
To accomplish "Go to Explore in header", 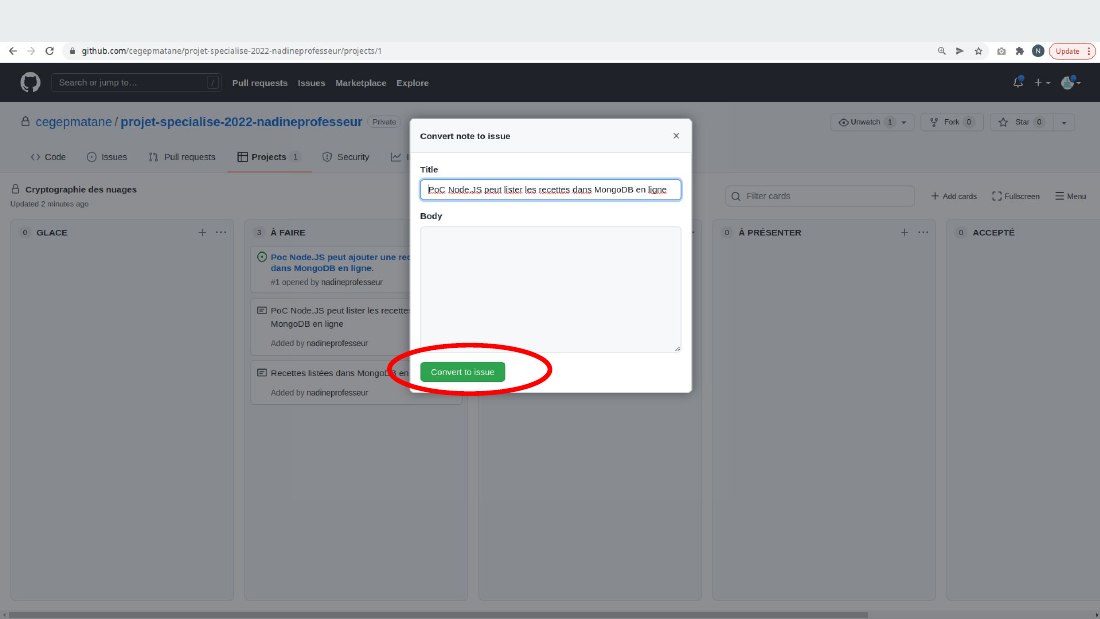I will [412, 83].
